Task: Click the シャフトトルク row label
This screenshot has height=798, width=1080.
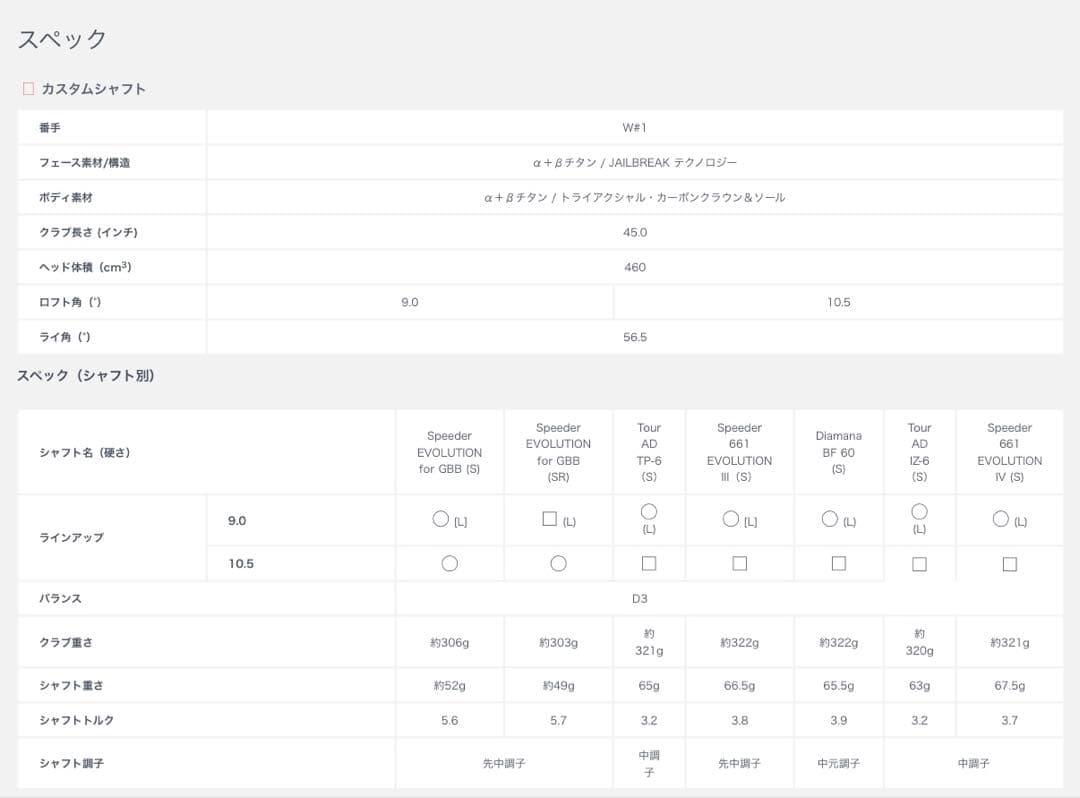Action: (76, 720)
